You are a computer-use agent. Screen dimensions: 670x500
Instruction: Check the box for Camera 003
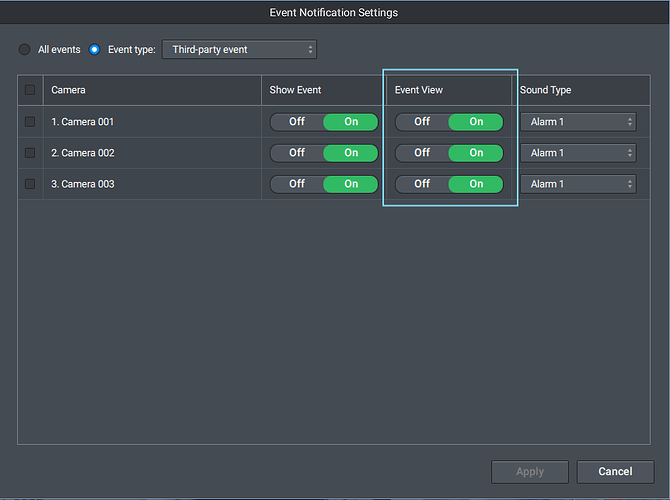[30, 184]
